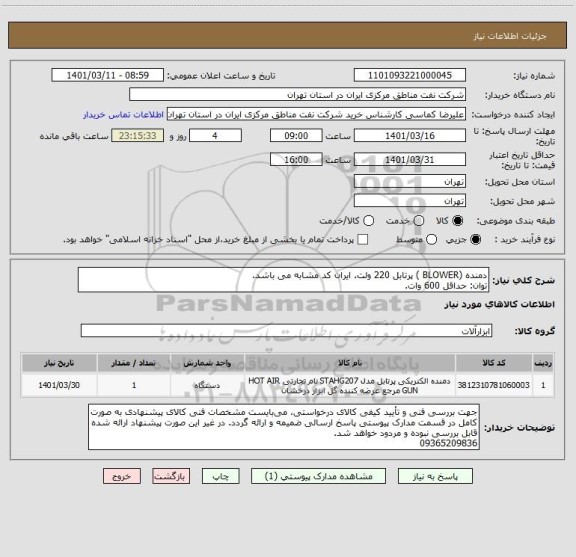The width and height of the screenshot is (576, 557).
Task: Click the پاسخ به نیاز button
Action: [435, 476]
